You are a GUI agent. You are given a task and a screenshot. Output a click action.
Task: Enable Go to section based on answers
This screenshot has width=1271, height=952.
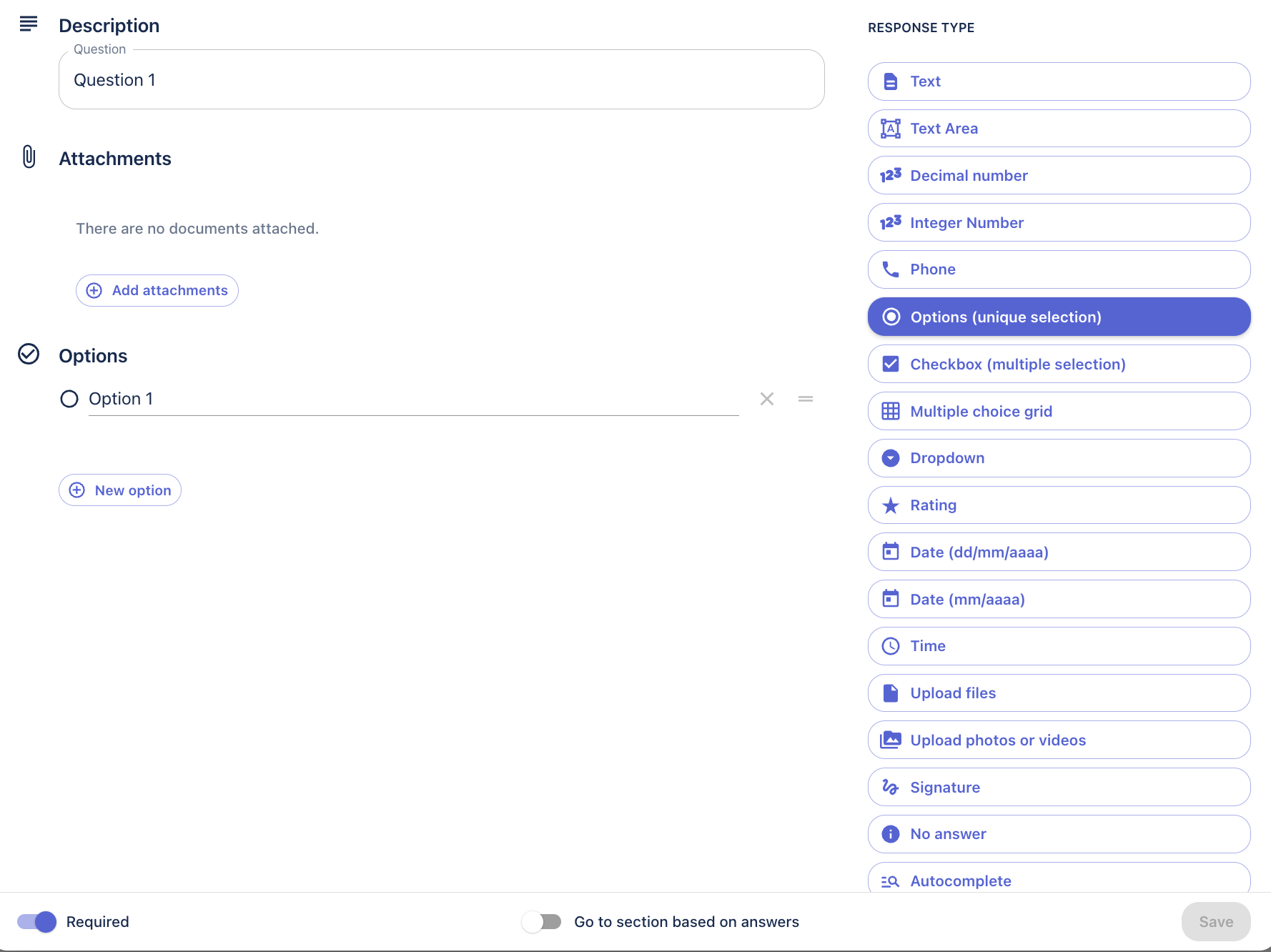click(x=541, y=922)
